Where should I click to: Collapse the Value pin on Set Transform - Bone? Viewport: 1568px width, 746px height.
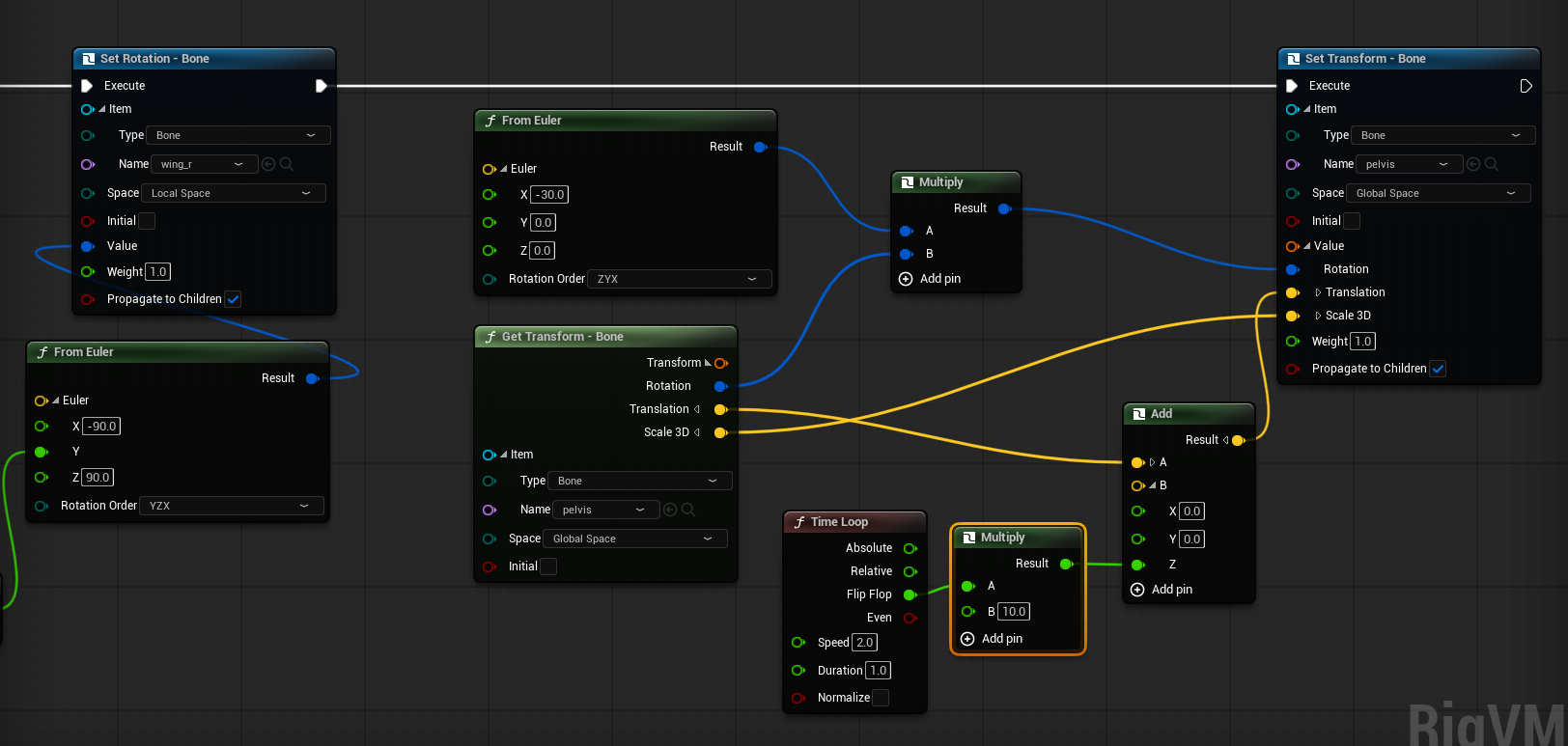1307,246
